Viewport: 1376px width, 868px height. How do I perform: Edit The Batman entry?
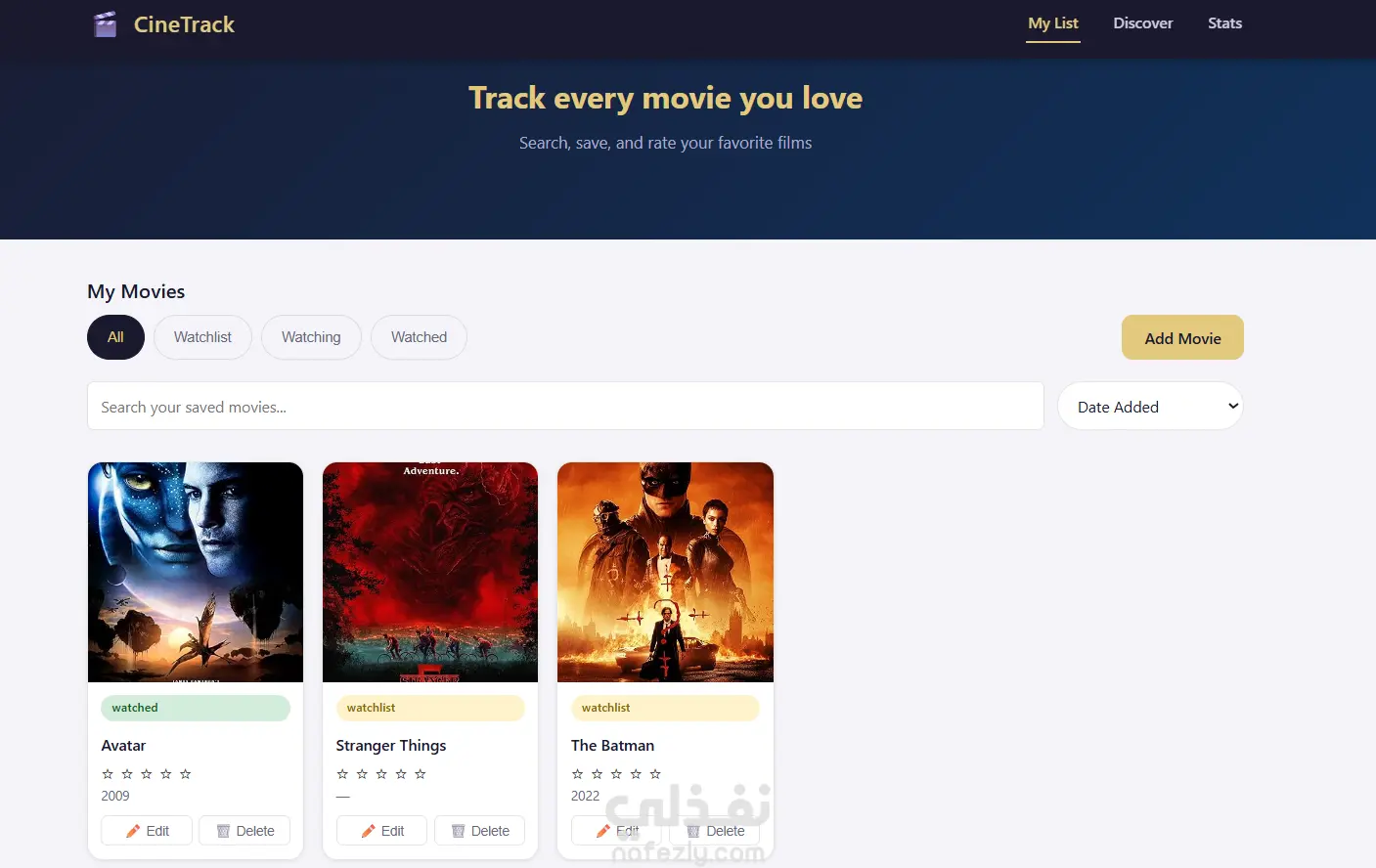point(616,831)
